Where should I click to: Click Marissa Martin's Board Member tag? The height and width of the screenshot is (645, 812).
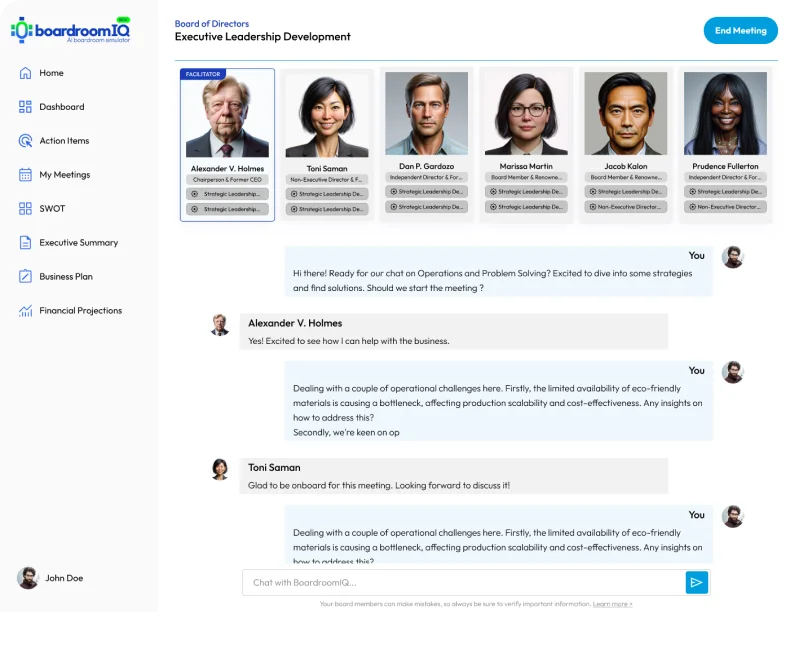tap(526, 177)
